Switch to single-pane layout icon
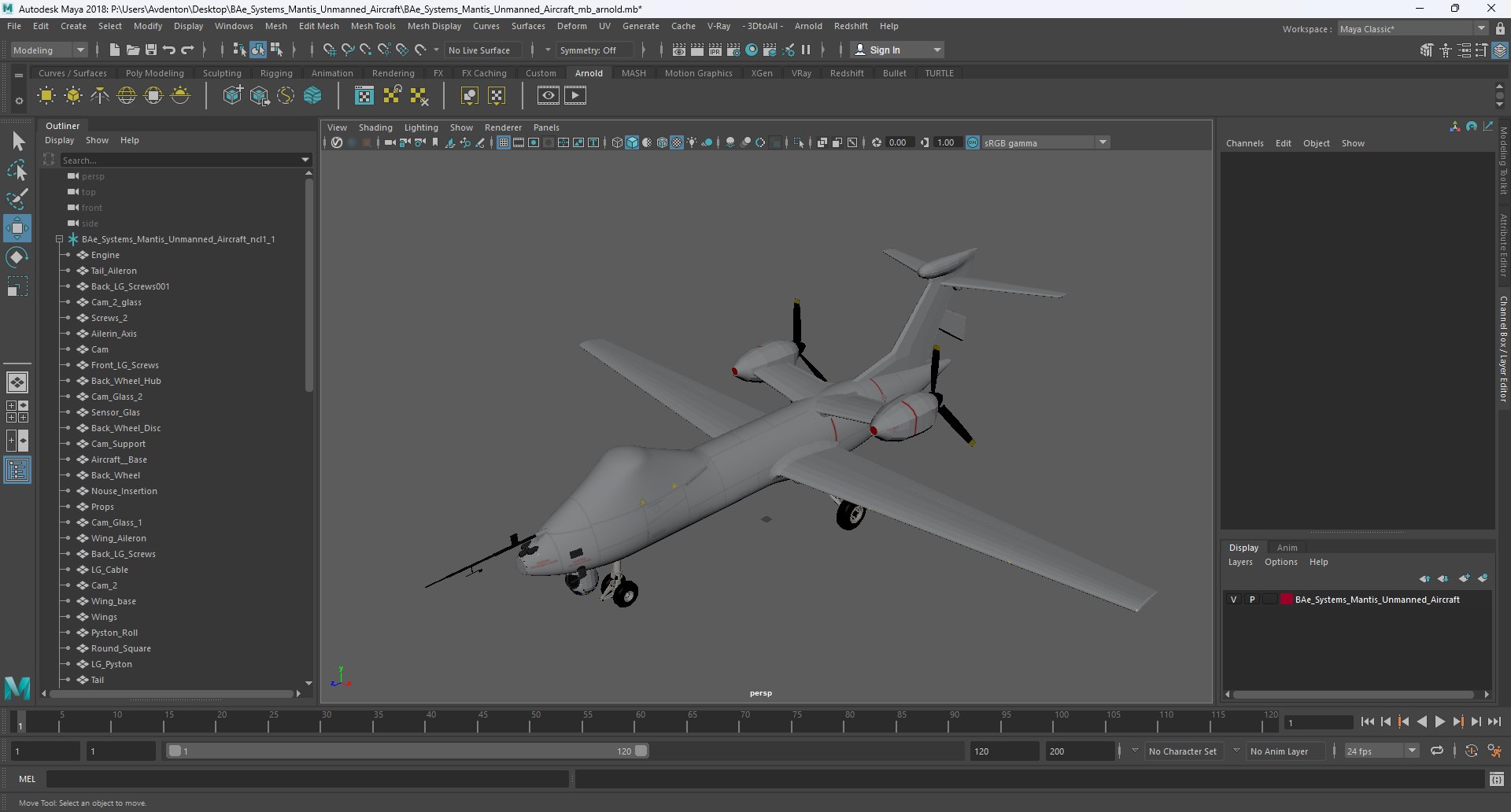This screenshot has width=1511, height=812. (x=17, y=382)
